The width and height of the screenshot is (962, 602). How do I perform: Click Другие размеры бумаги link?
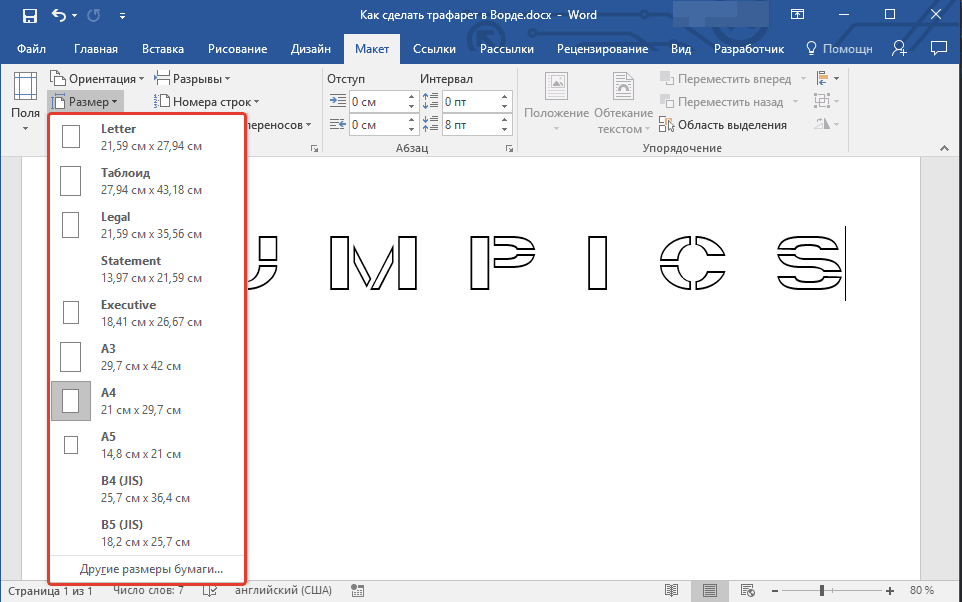pyautogui.click(x=151, y=569)
